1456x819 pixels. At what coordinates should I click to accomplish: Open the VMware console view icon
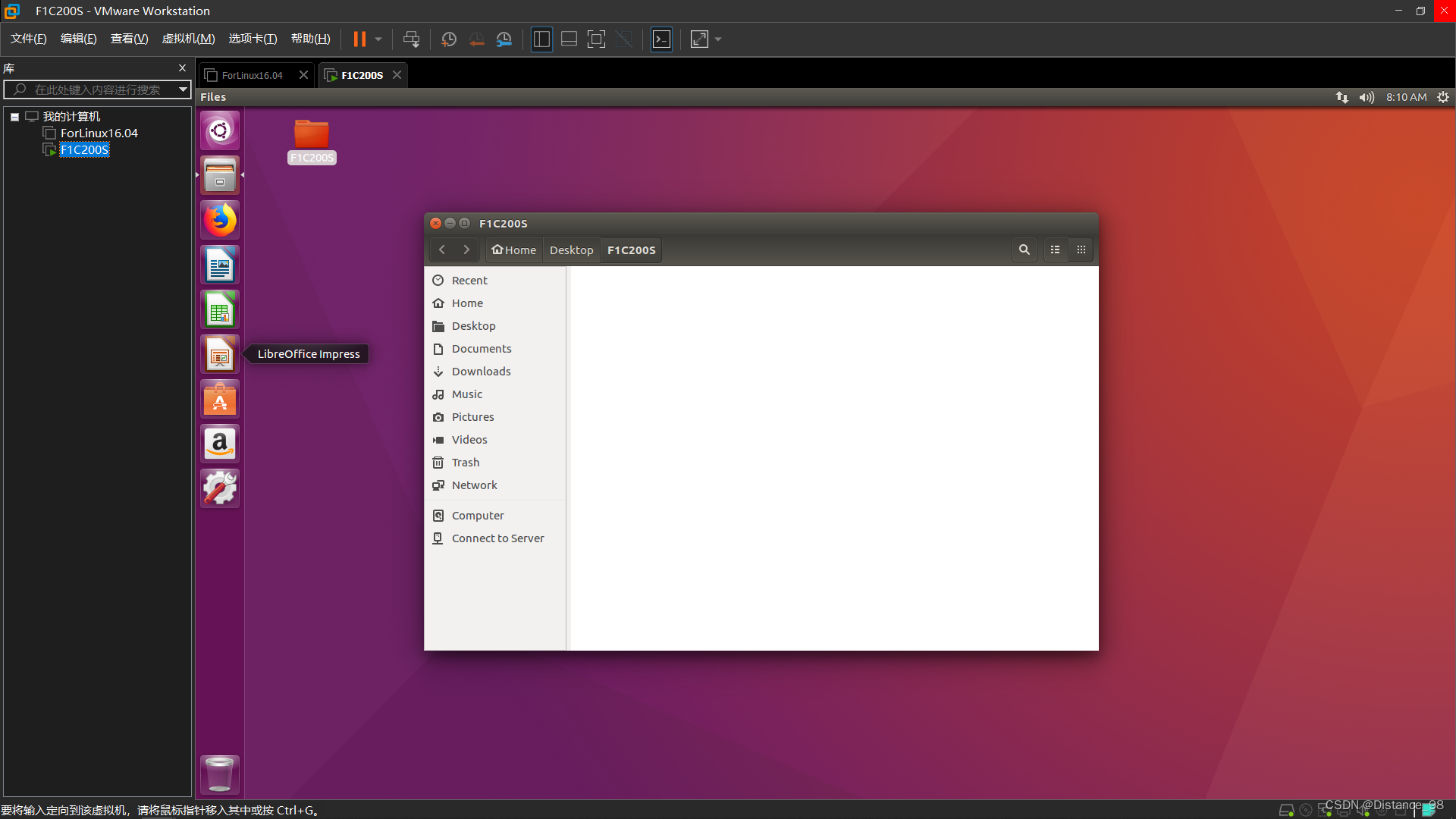661,39
